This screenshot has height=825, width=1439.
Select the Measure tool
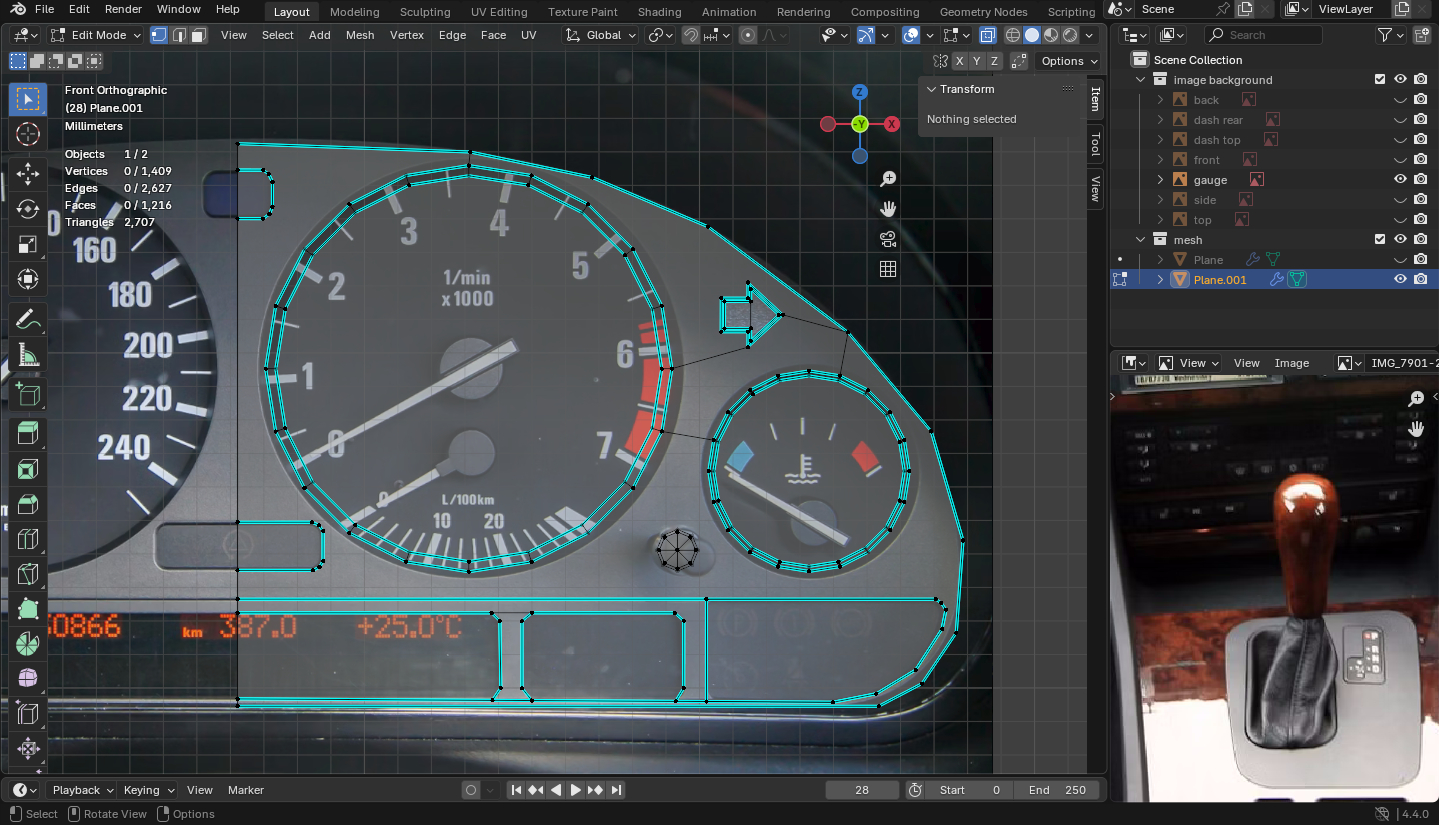pos(28,355)
